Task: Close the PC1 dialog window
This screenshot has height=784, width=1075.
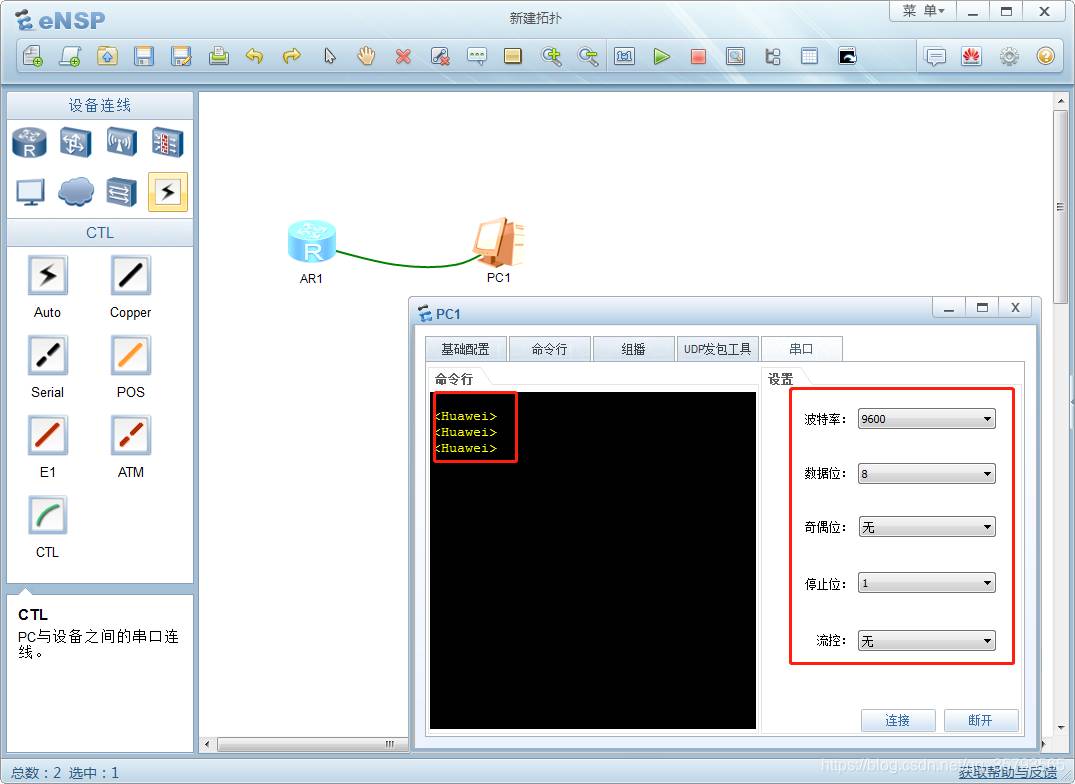Action: coord(1015,308)
